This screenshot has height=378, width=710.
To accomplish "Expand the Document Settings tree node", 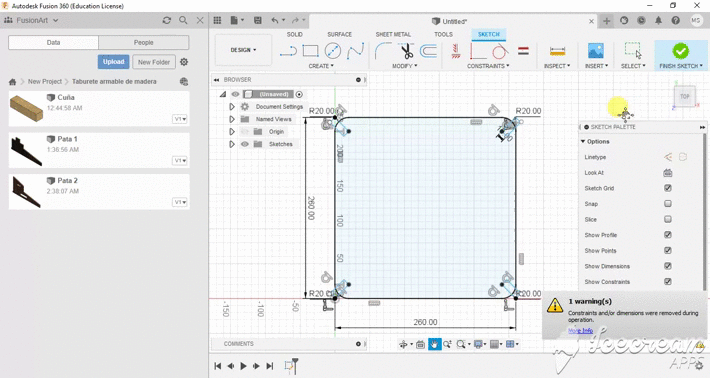I will pyautogui.click(x=232, y=107).
